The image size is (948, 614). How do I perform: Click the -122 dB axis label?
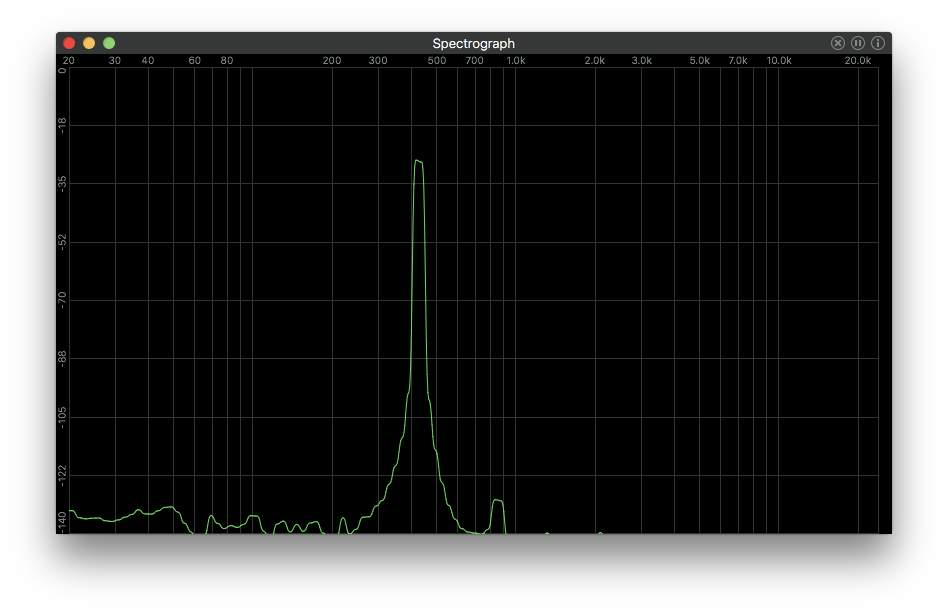coord(62,476)
